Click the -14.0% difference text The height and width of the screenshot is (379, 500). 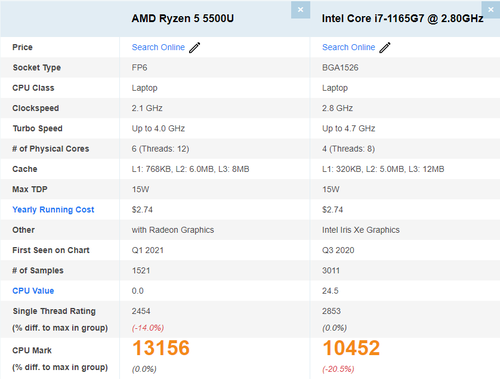pos(148,328)
